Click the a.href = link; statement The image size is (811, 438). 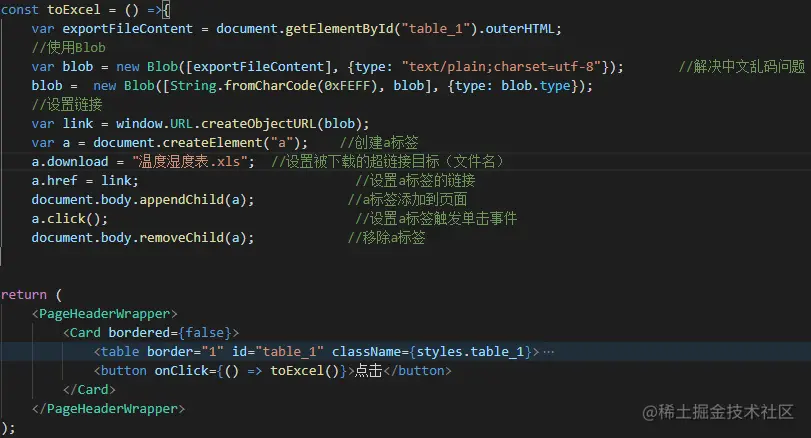(85, 181)
